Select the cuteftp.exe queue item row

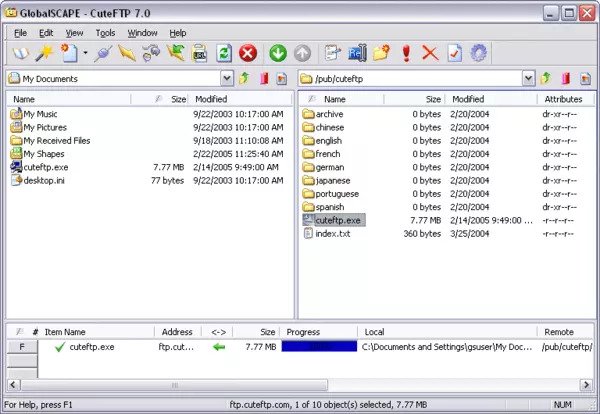[x=316, y=347]
